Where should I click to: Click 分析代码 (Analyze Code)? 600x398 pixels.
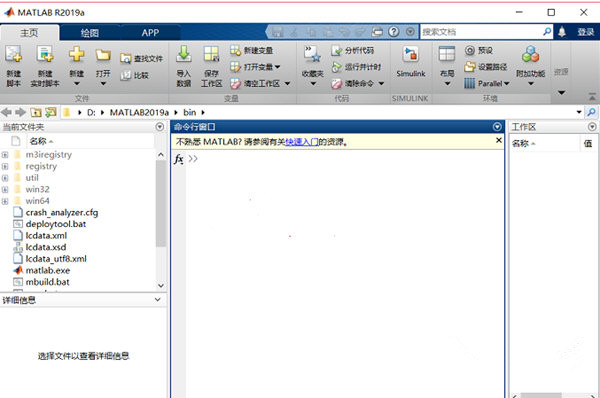tap(353, 51)
